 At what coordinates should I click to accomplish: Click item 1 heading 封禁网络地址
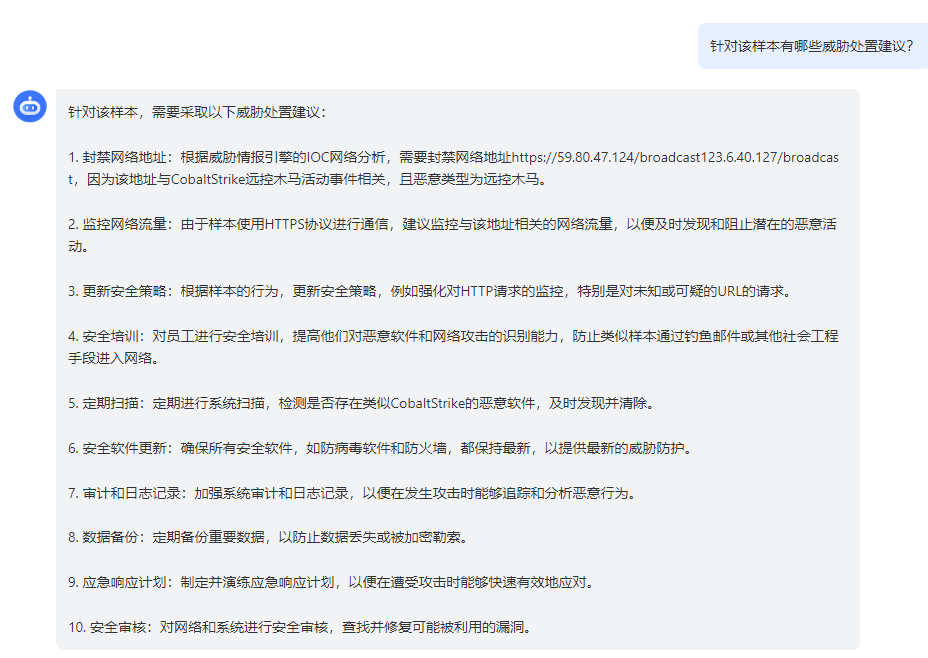click(124, 157)
